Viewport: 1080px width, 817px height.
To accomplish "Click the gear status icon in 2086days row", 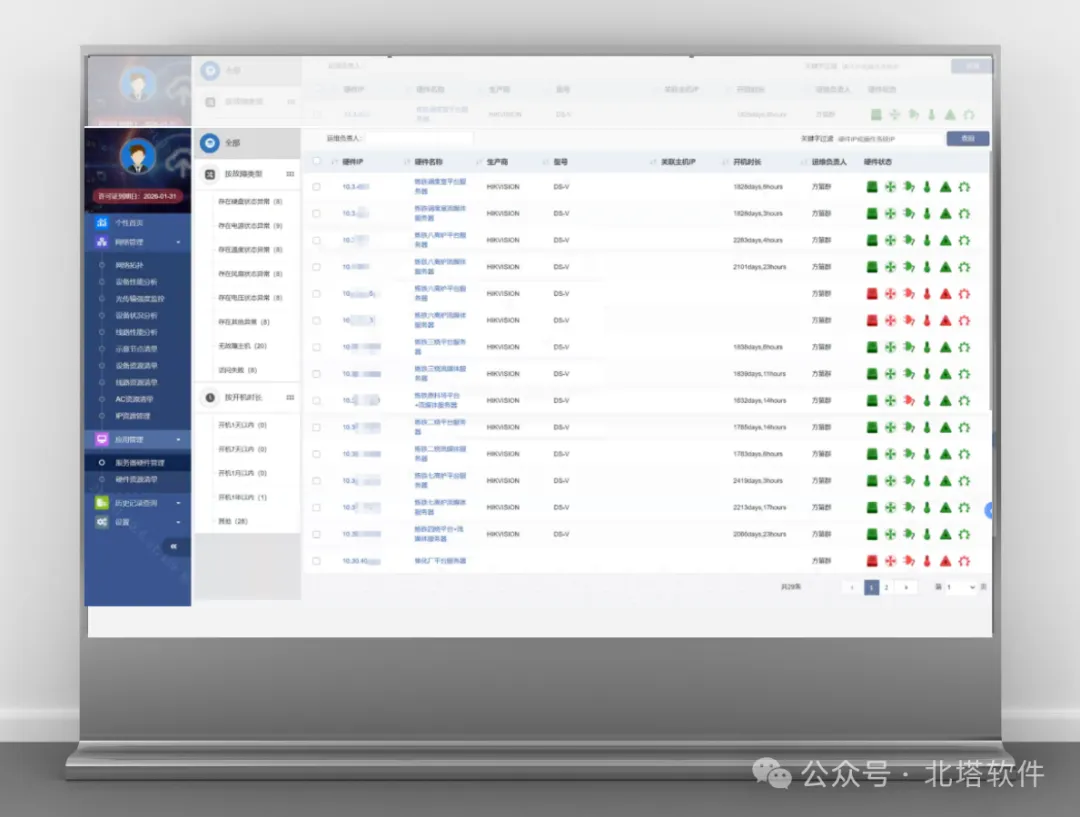I will pos(964,535).
